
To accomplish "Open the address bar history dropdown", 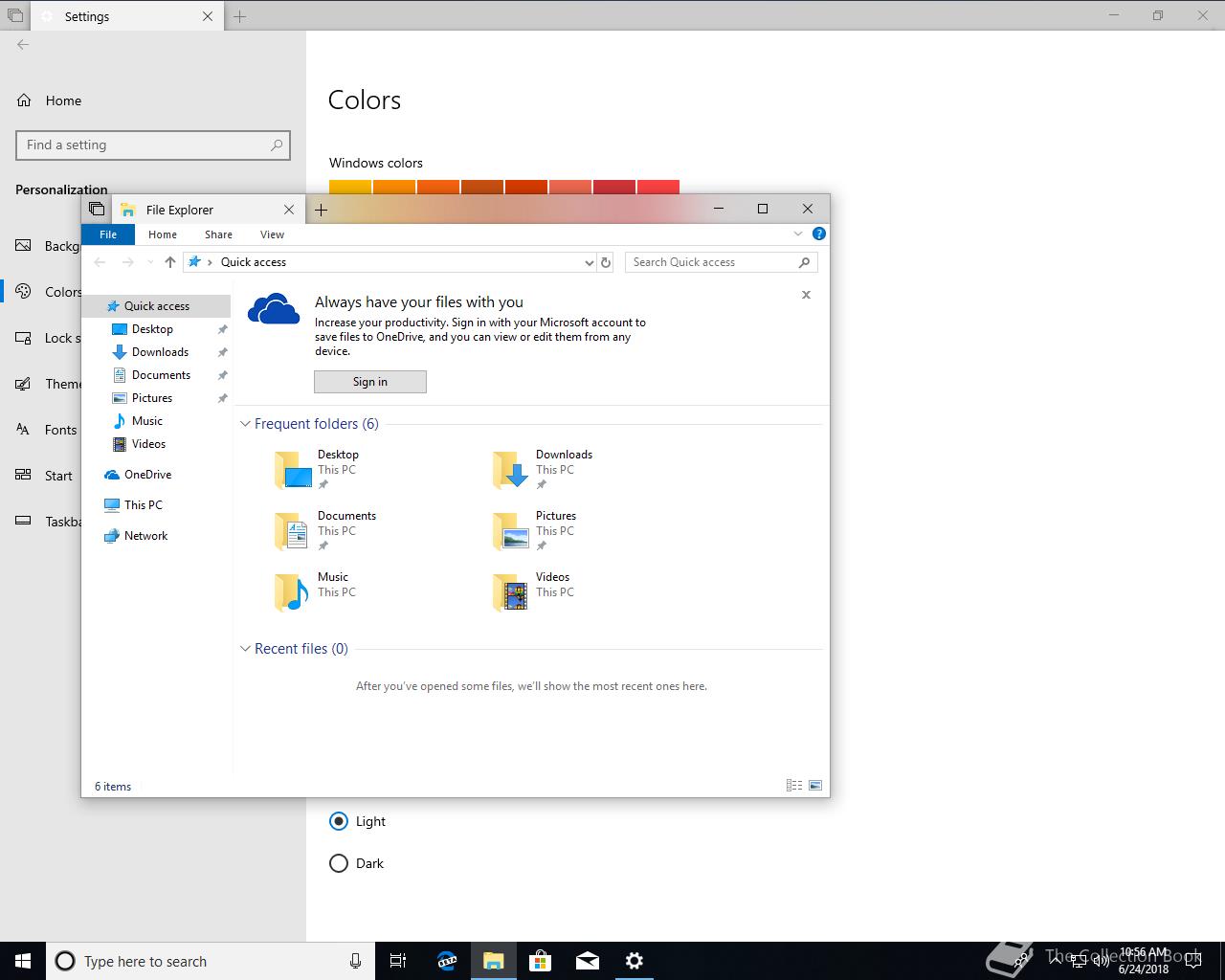I will (589, 262).
